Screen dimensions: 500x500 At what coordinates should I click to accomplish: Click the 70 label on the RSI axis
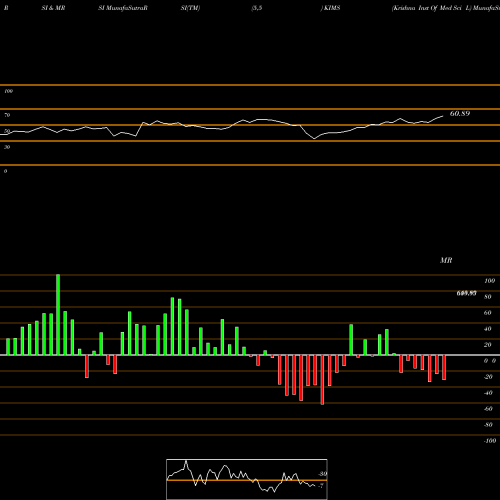coord(7,115)
